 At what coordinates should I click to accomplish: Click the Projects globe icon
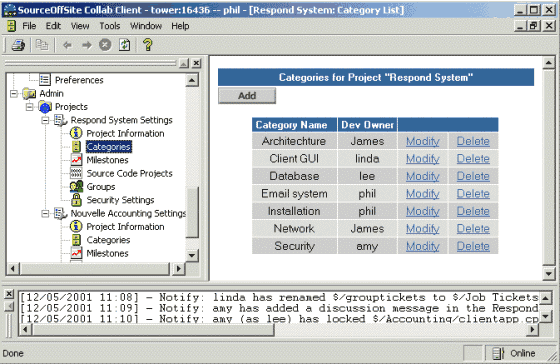[45, 107]
